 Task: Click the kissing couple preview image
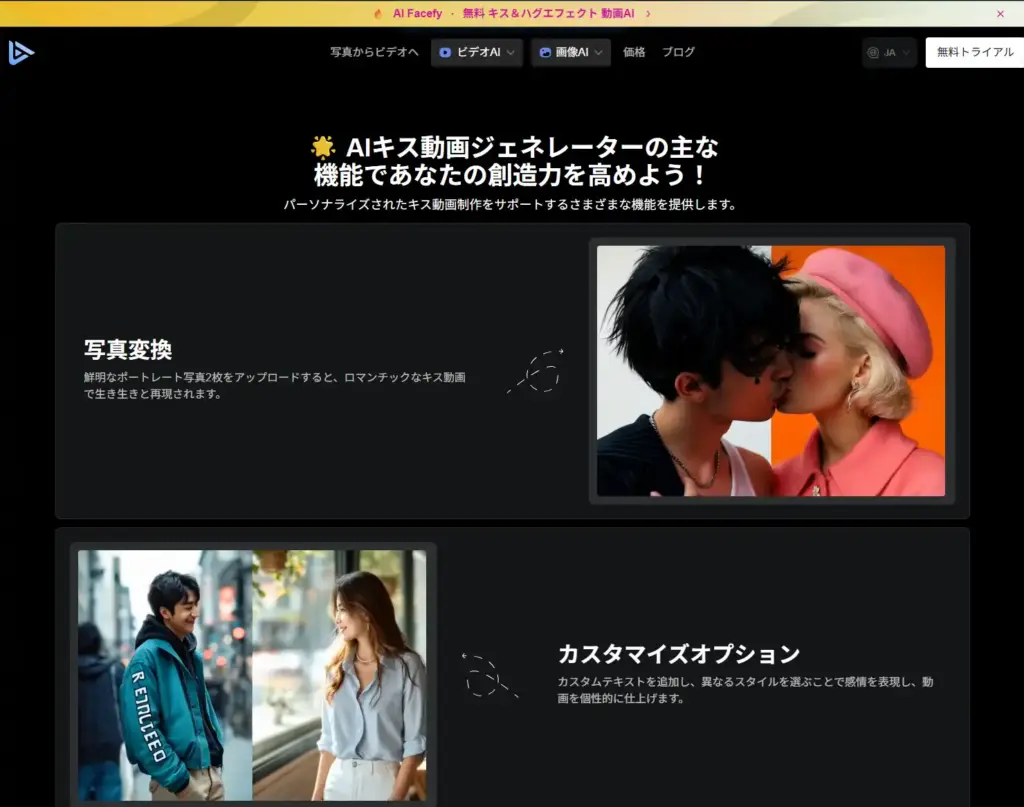click(771, 371)
